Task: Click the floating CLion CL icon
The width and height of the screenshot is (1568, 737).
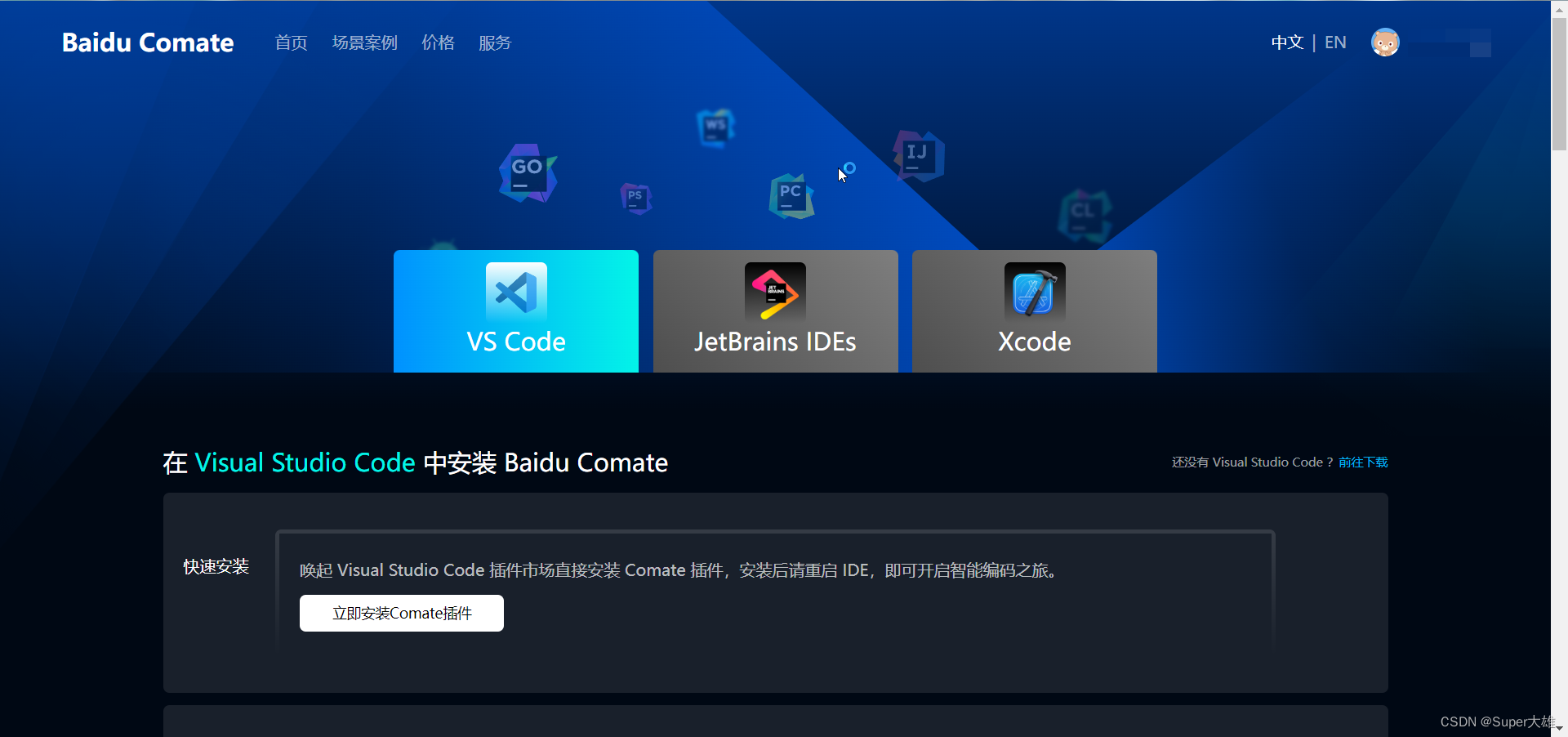Action: (1085, 216)
